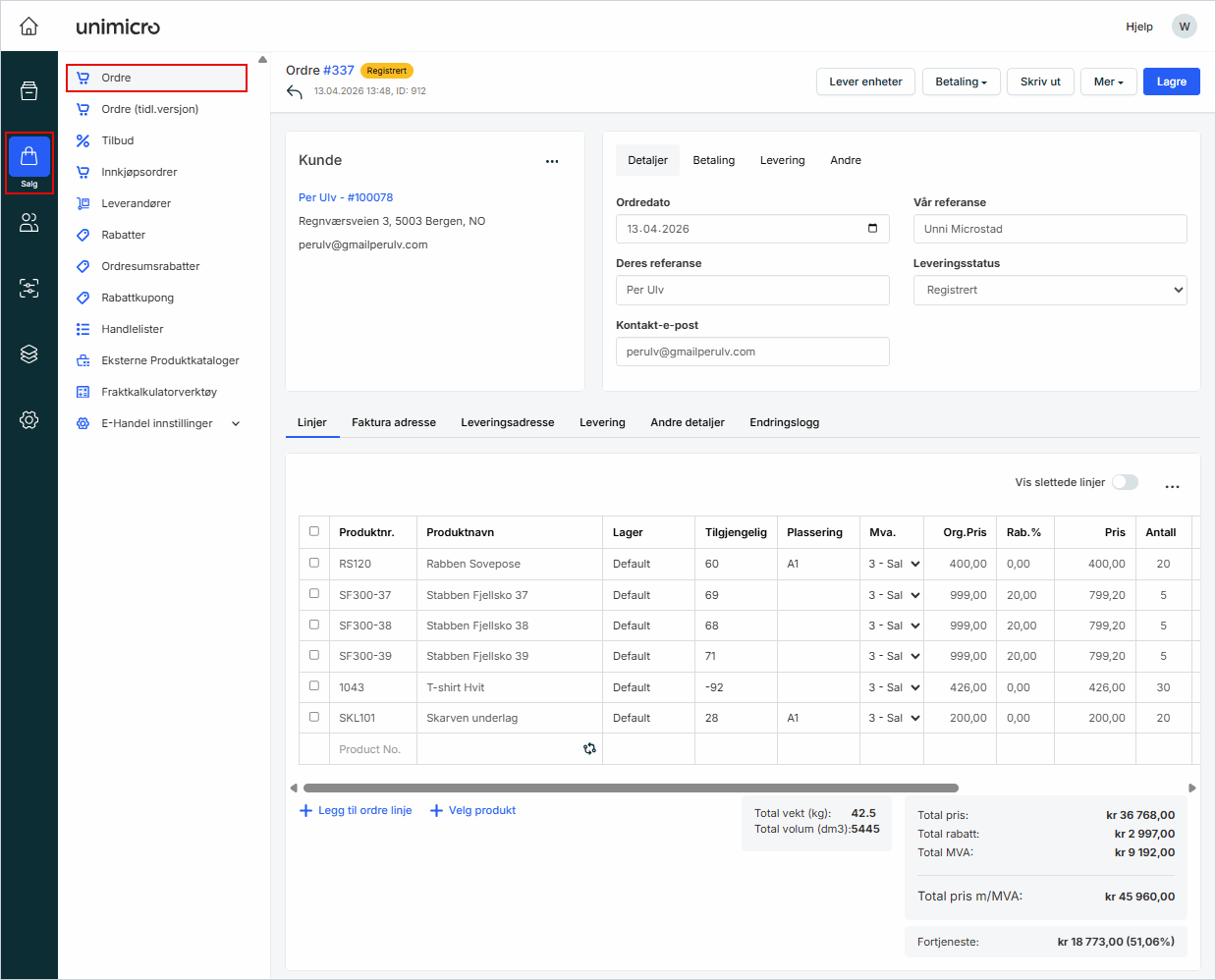Open the Leveringsstatus dropdown
1216x980 pixels.
tap(1049, 291)
